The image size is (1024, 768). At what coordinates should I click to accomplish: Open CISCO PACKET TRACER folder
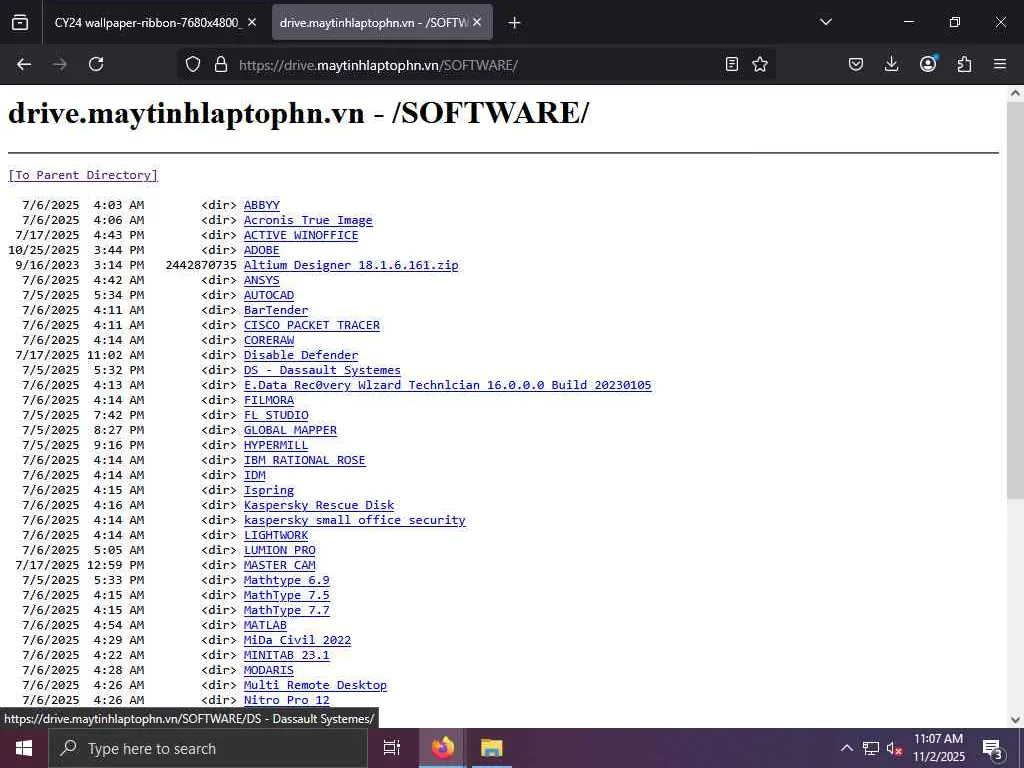(x=312, y=325)
